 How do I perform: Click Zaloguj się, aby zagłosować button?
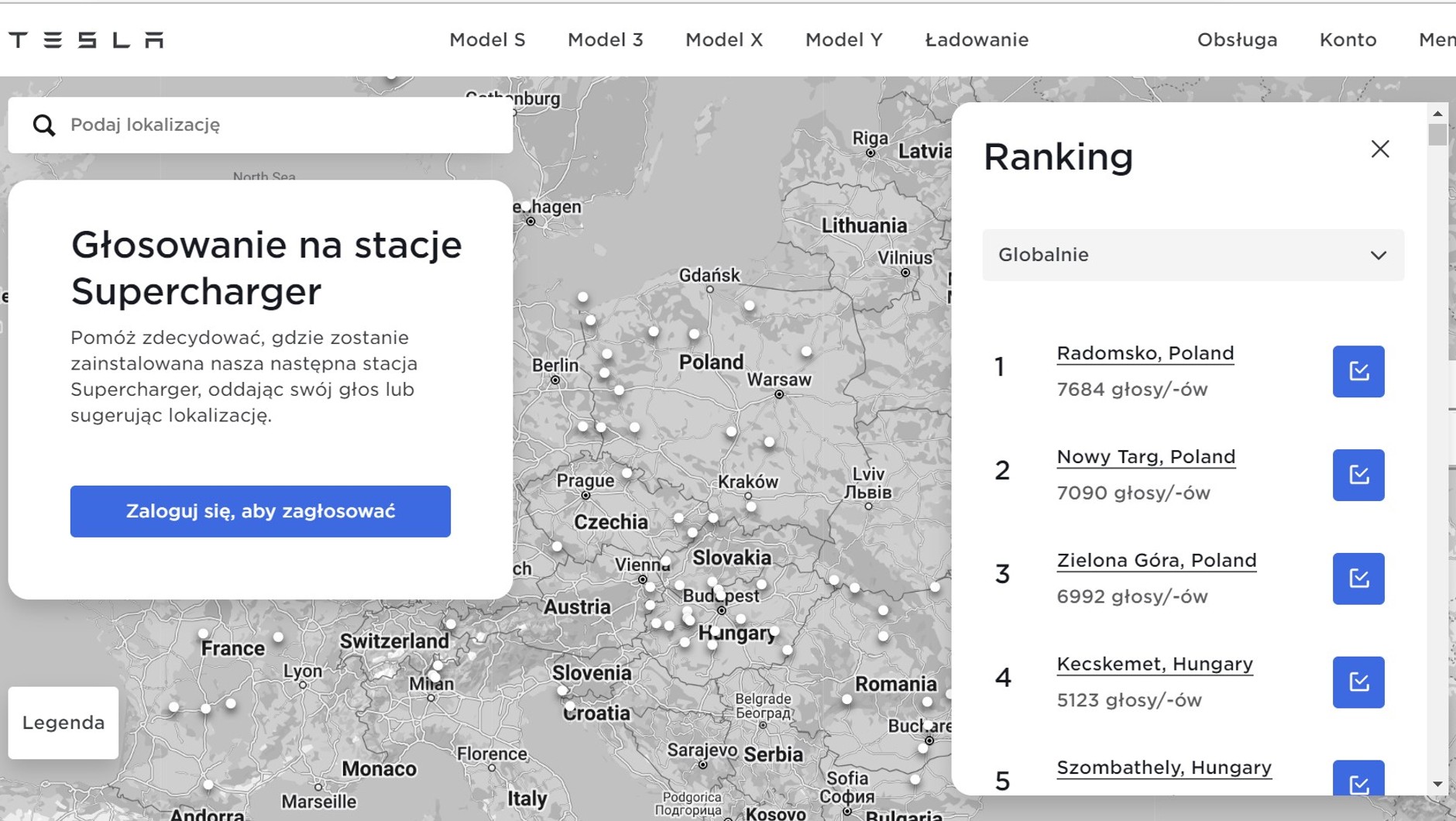click(260, 511)
